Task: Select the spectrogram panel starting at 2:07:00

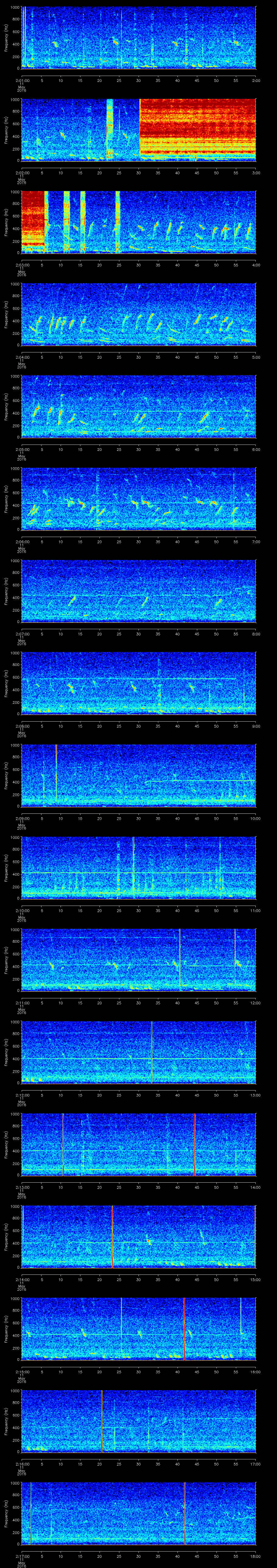Action: (x=139, y=591)
